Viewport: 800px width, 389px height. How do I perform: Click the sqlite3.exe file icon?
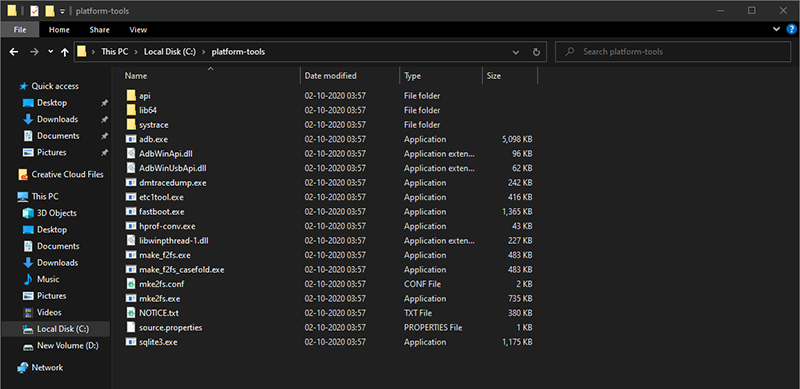pos(131,342)
